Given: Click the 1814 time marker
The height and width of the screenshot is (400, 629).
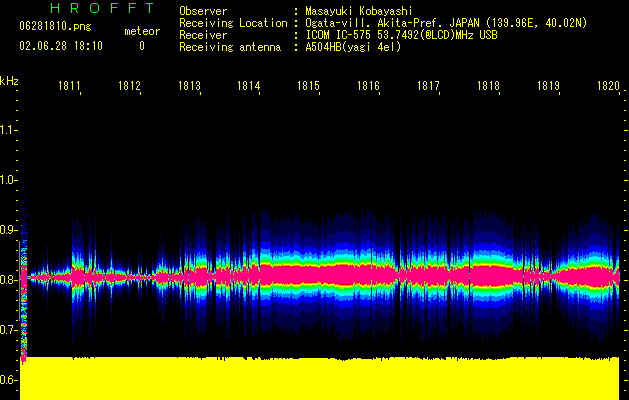Looking at the screenshot, I should pyautogui.click(x=249, y=86).
